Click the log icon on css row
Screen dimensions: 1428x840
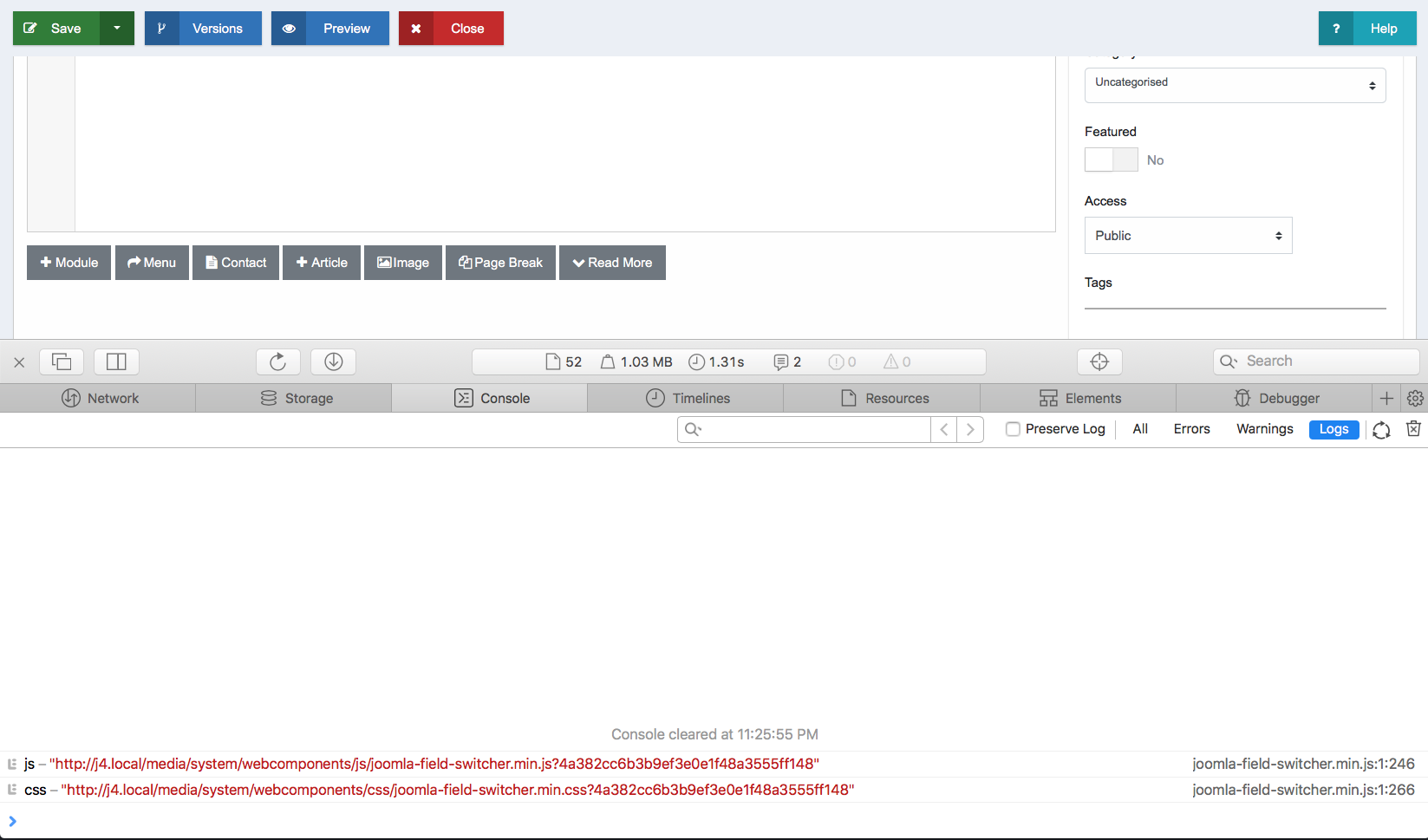[x=12, y=790]
